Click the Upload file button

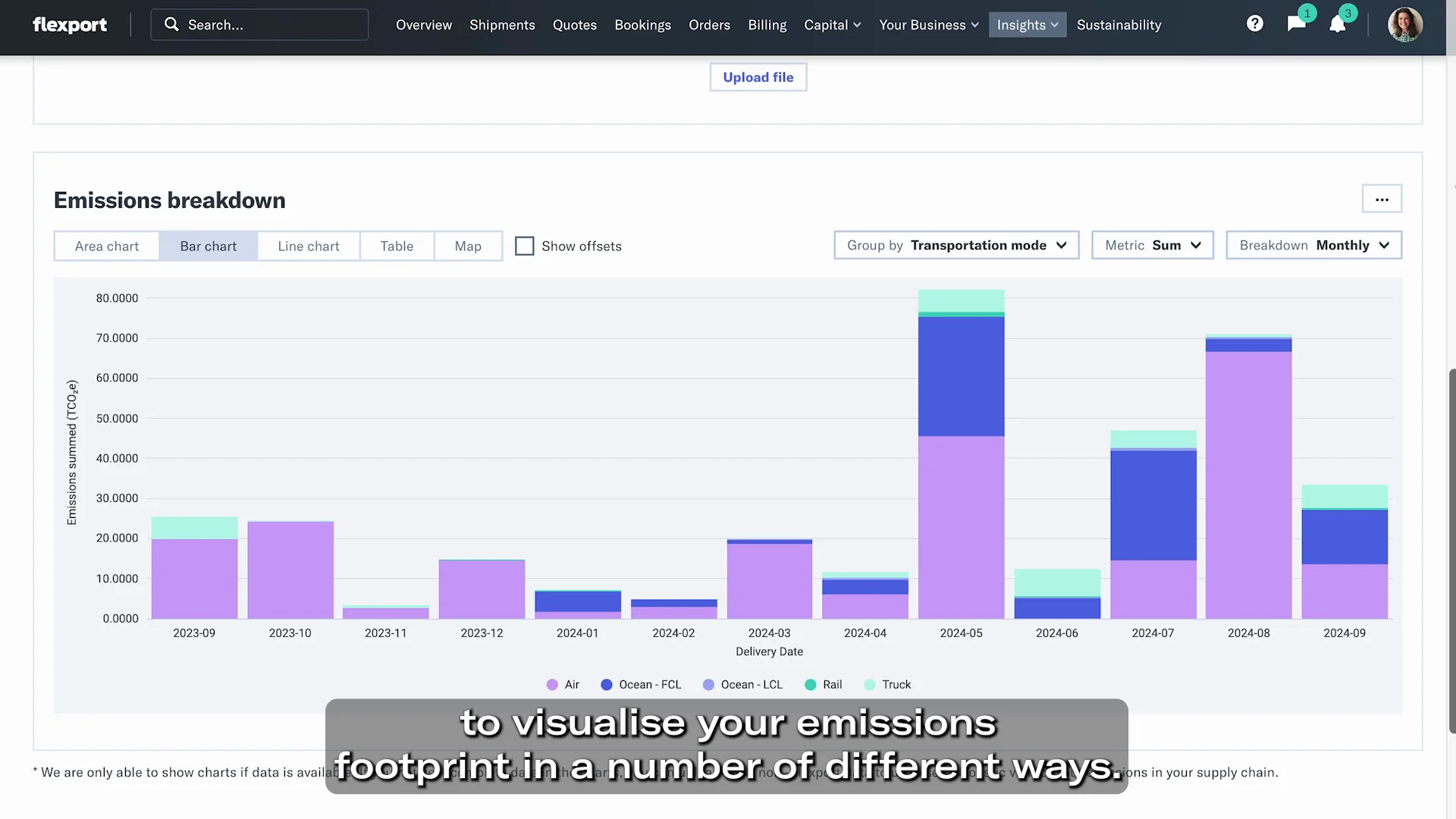[x=758, y=77]
